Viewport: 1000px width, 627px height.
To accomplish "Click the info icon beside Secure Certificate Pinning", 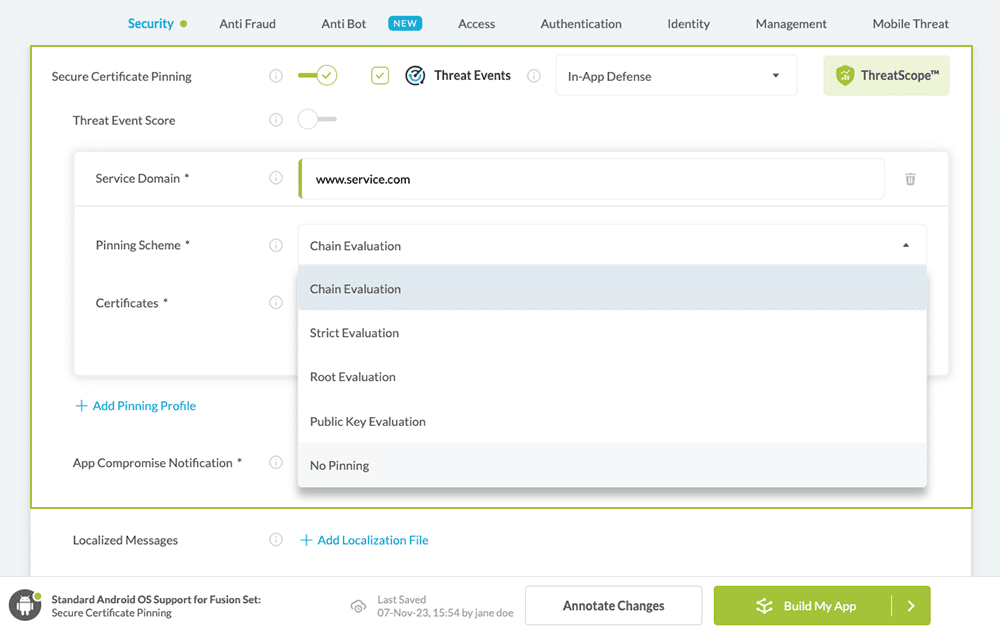I will (x=276, y=75).
